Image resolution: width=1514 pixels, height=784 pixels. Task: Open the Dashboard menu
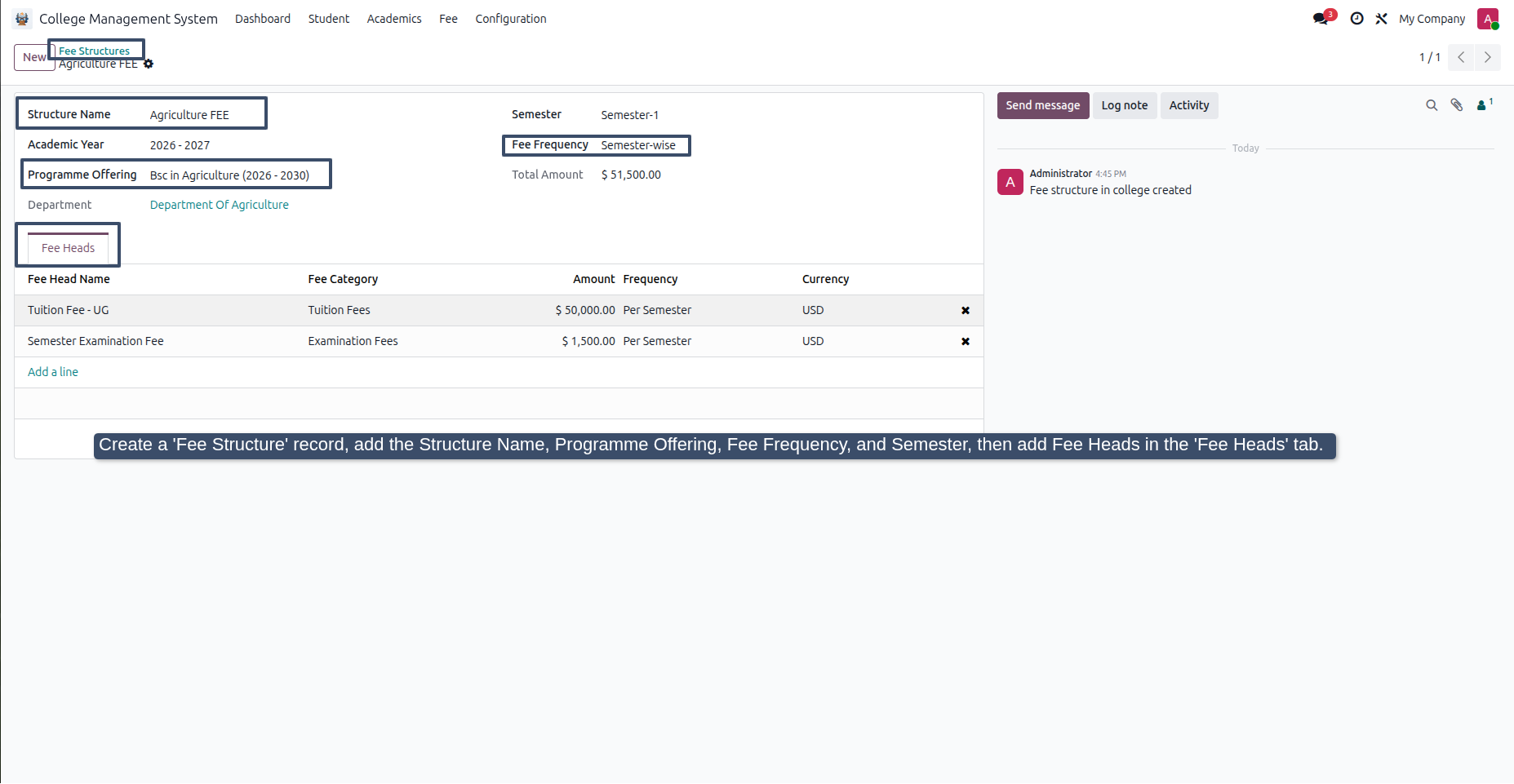tap(263, 19)
